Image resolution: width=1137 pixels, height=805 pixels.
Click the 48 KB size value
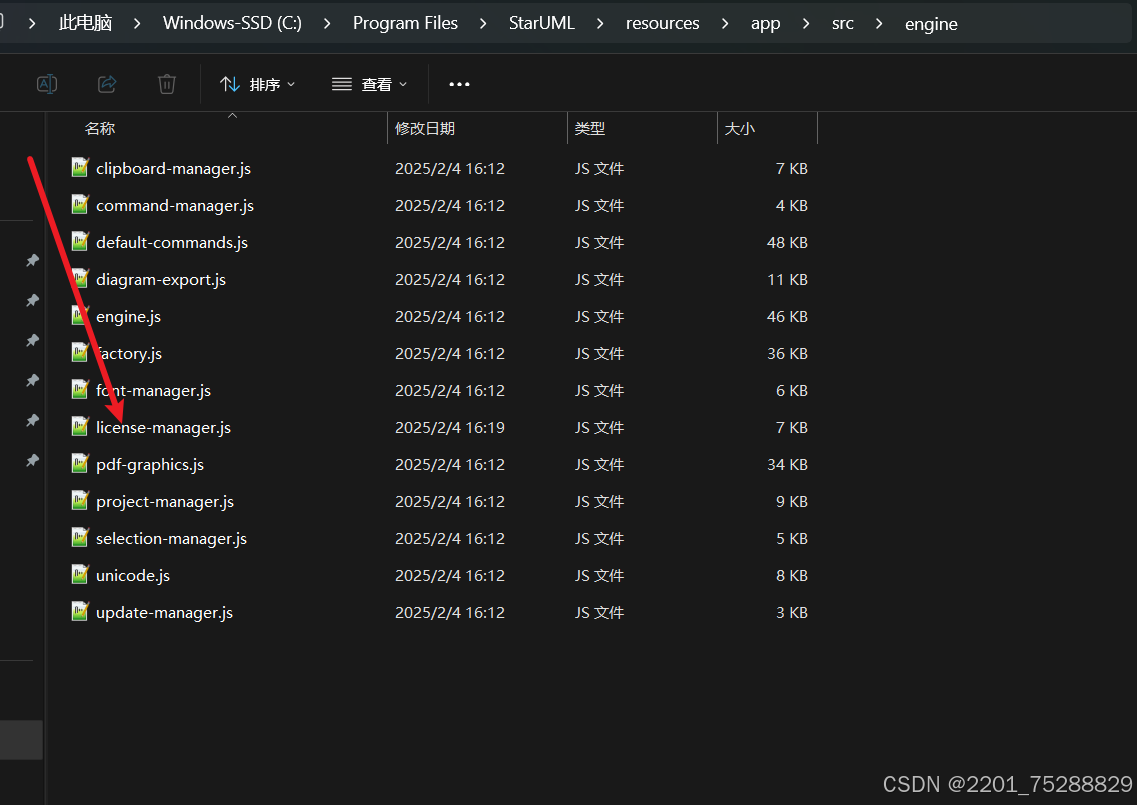coord(787,242)
